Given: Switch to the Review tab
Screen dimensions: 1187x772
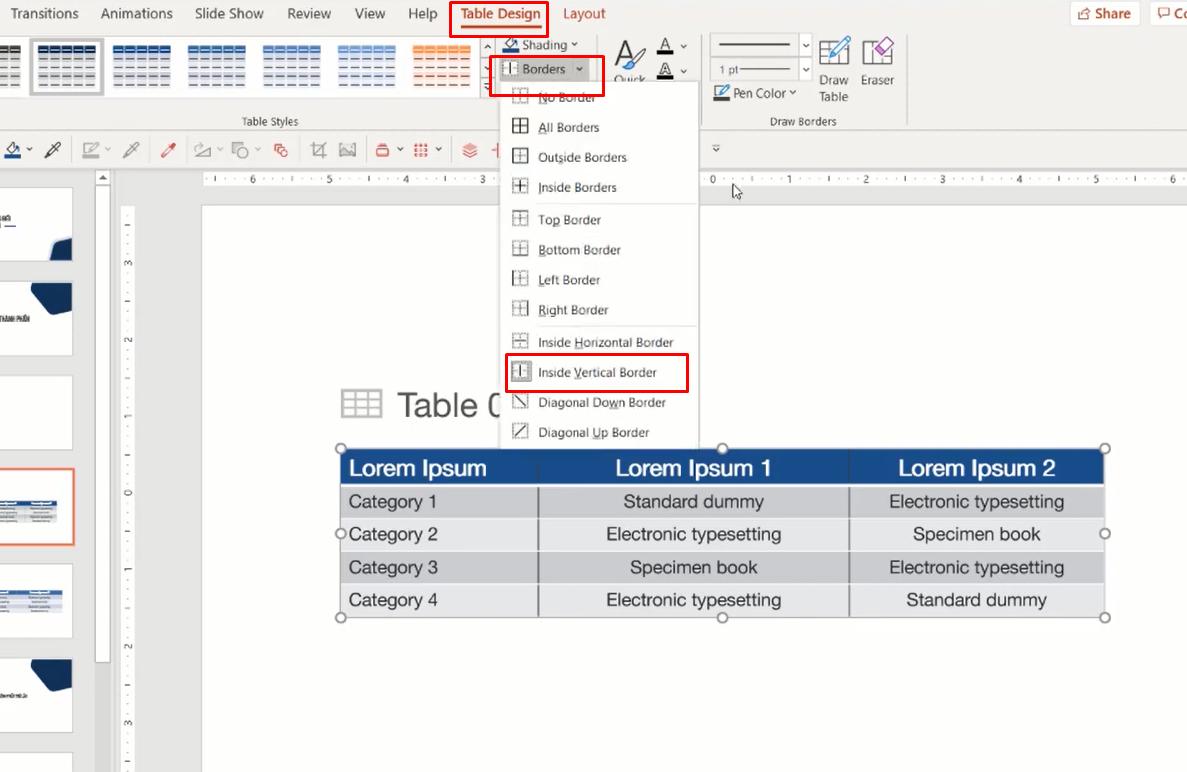Looking at the screenshot, I should [x=309, y=14].
